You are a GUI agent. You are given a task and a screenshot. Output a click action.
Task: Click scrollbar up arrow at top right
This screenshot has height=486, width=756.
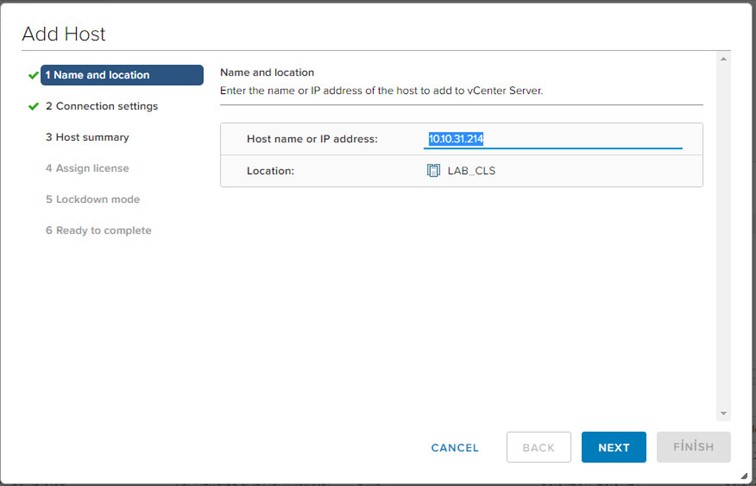[723, 60]
